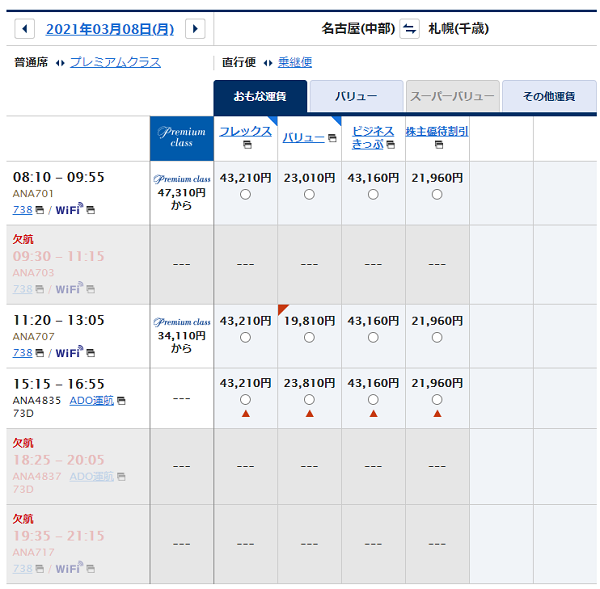Click flight time 11:20 – 13:05
The height and width of the screenshot is (589, 600).
pyautogui.click(x=59, y=320)
